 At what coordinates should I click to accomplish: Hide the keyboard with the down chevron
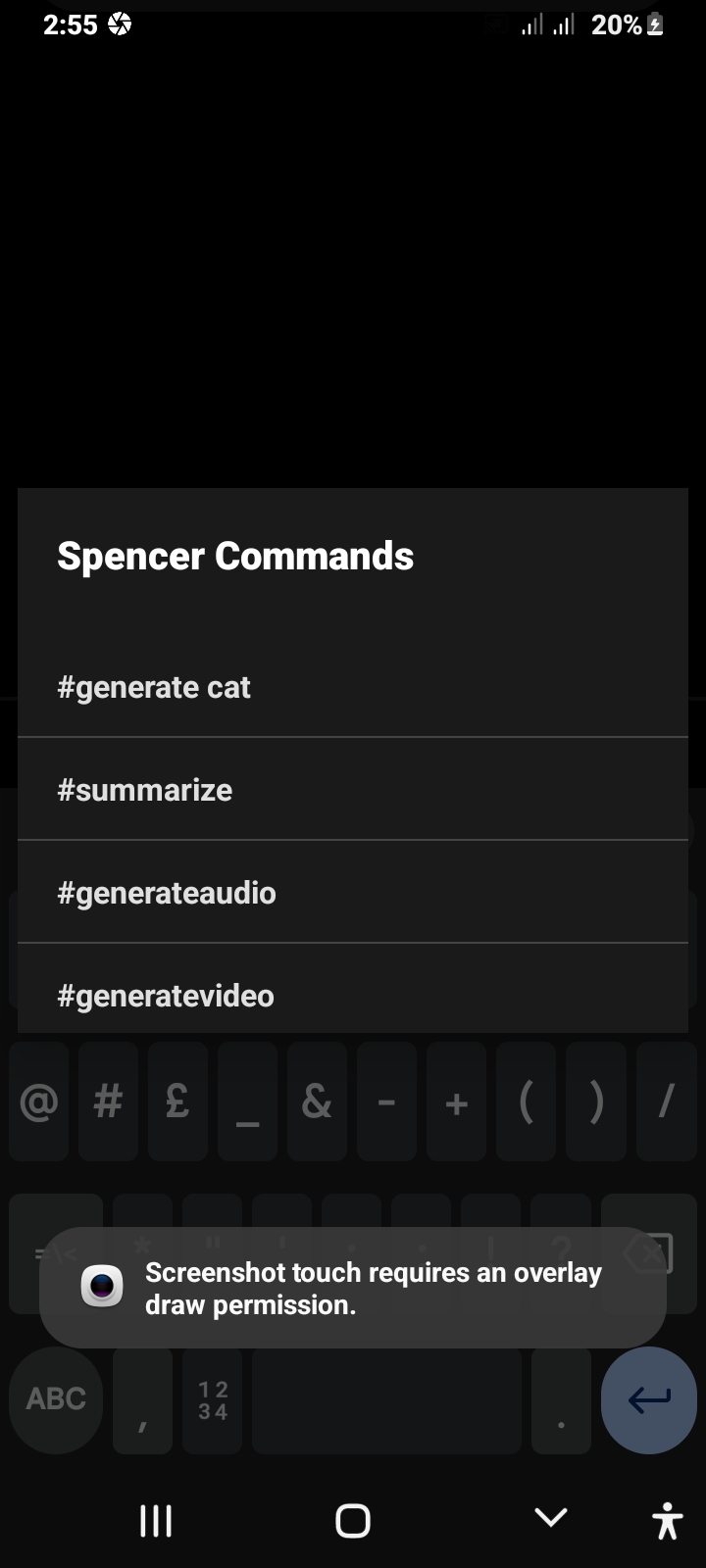pyautogui.click(x=550, y=1517)
